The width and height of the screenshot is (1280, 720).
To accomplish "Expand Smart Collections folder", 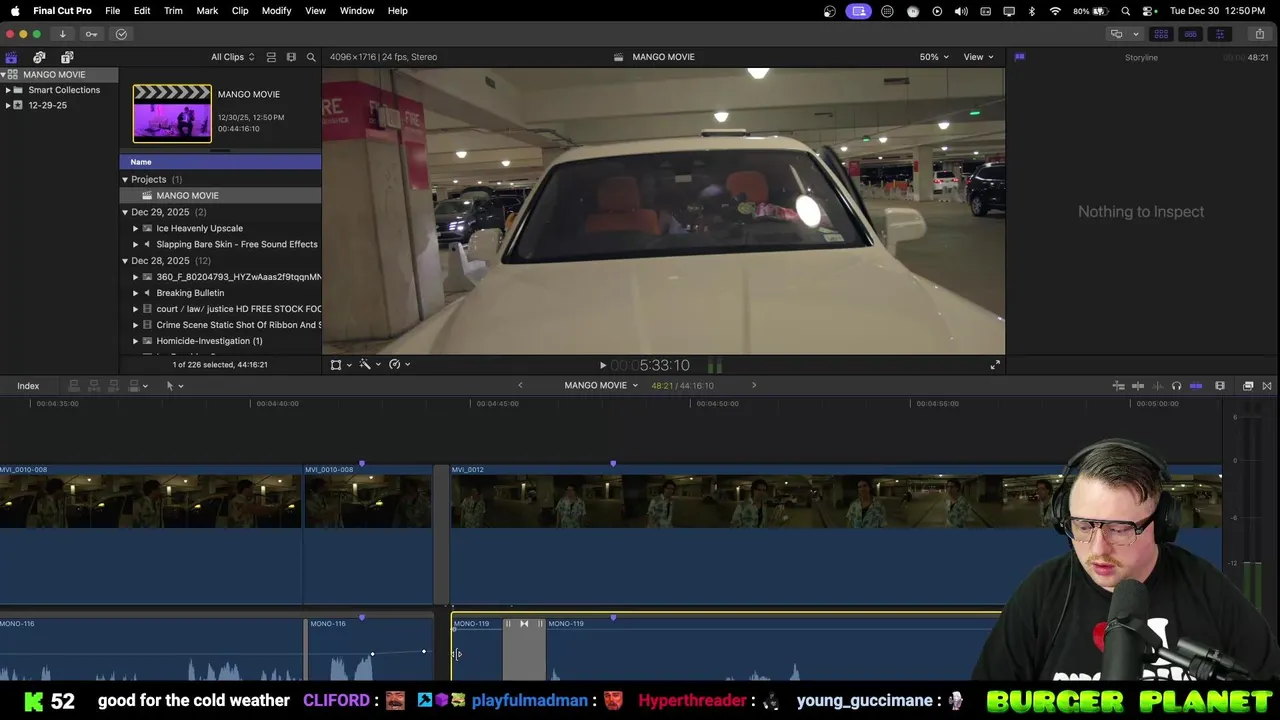I will click(8, 90).
